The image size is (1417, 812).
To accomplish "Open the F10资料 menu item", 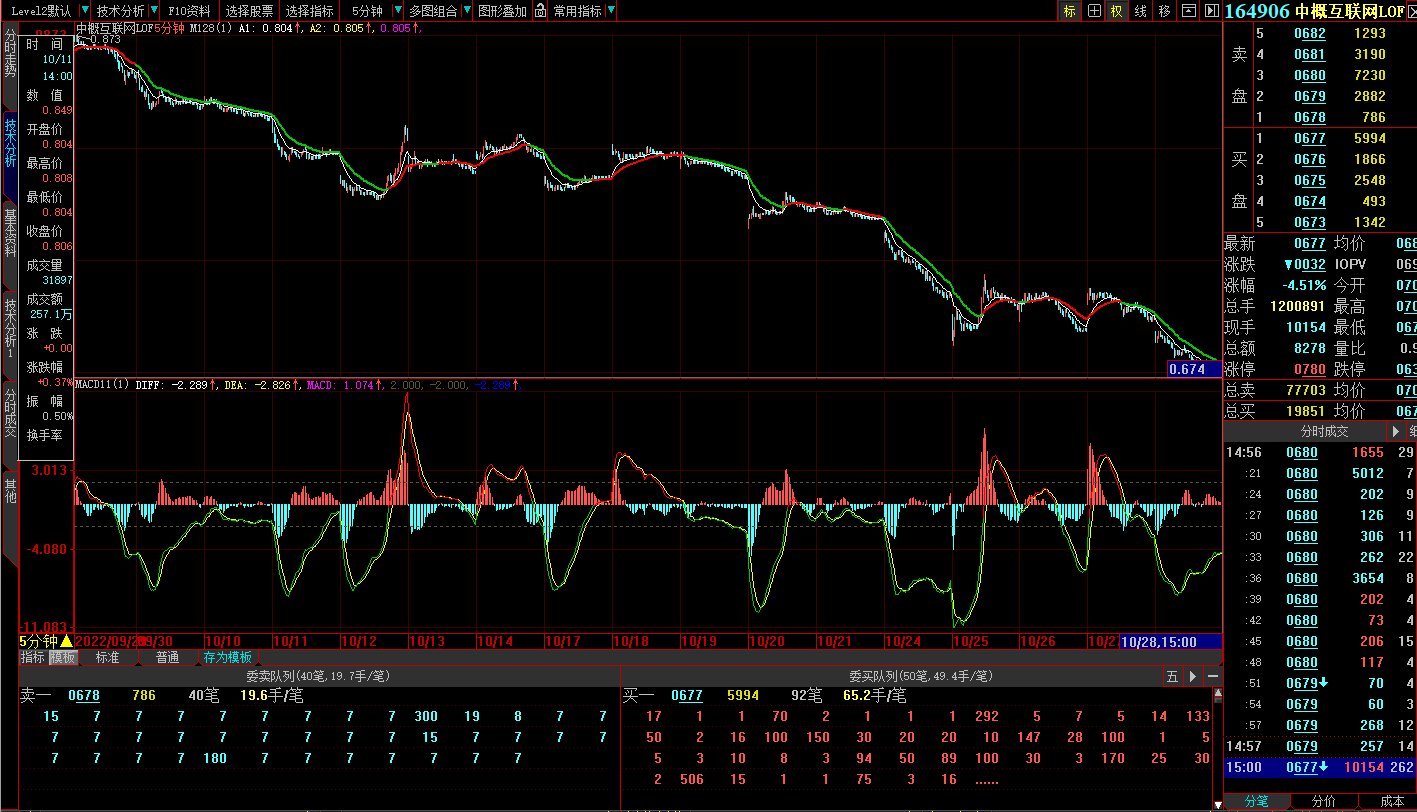I will [x=189, y=11].
